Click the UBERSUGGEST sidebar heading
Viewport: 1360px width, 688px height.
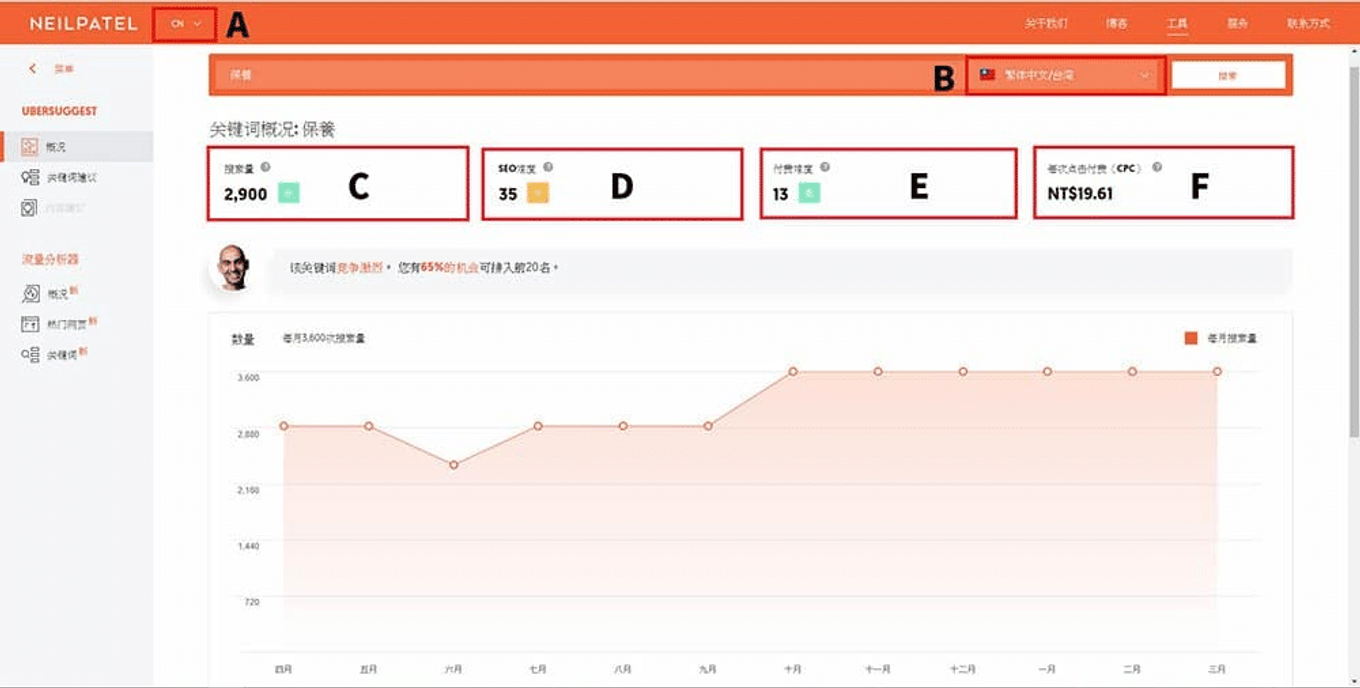point(59,111)
